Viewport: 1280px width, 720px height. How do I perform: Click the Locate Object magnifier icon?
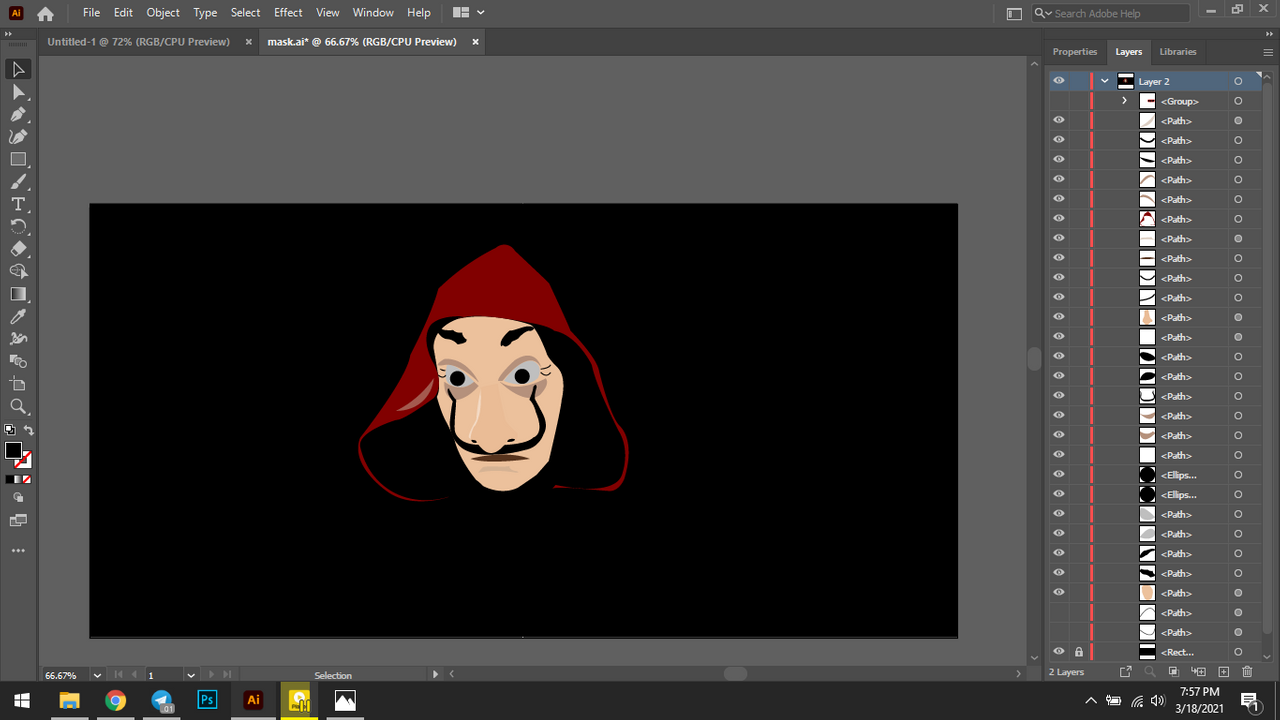tap(1150, 672)
